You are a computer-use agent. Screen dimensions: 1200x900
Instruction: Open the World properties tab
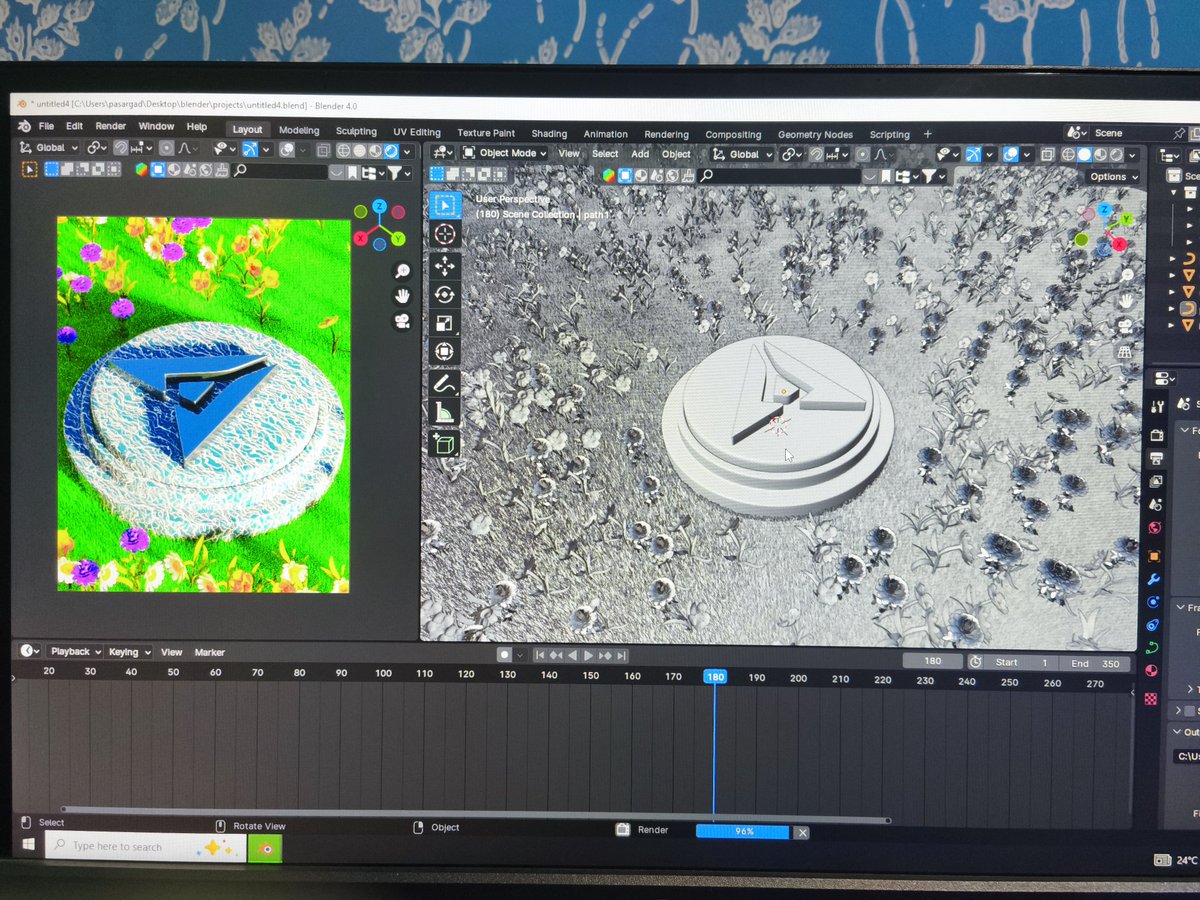pyautogui.click(x=1155, y=528)
